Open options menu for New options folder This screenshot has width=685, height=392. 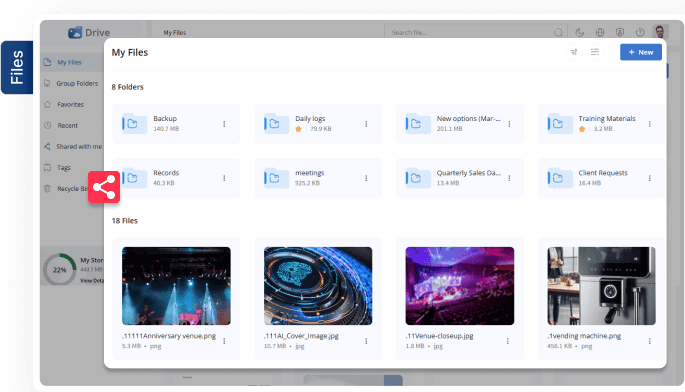coord(509,124)
